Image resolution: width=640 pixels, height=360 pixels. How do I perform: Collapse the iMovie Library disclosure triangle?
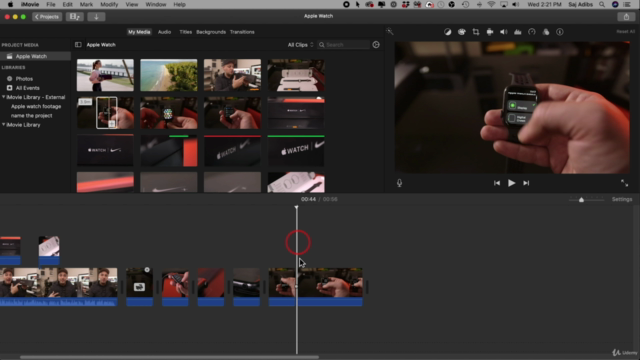point(4,125)
